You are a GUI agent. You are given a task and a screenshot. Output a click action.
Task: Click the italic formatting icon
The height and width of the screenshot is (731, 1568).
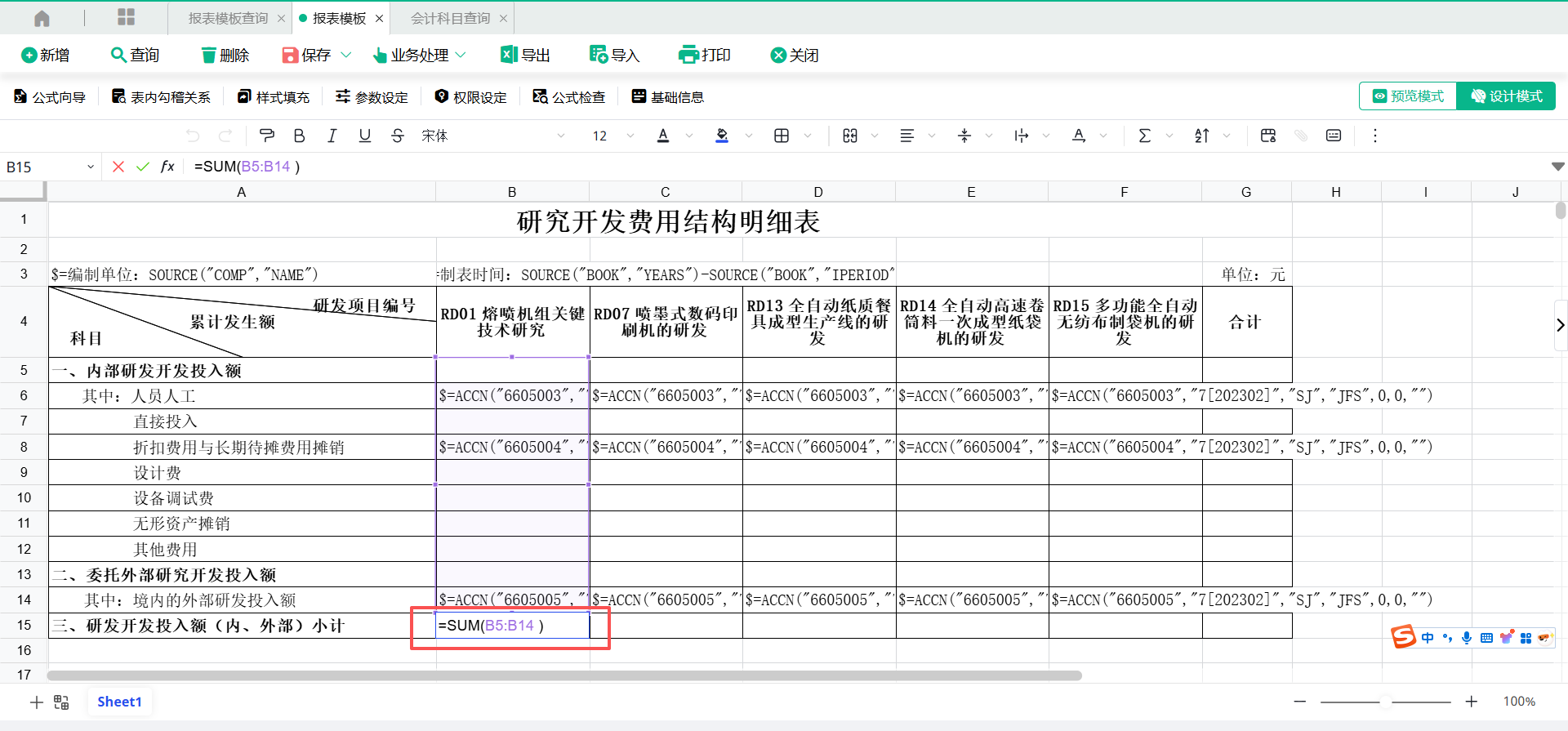332,136
